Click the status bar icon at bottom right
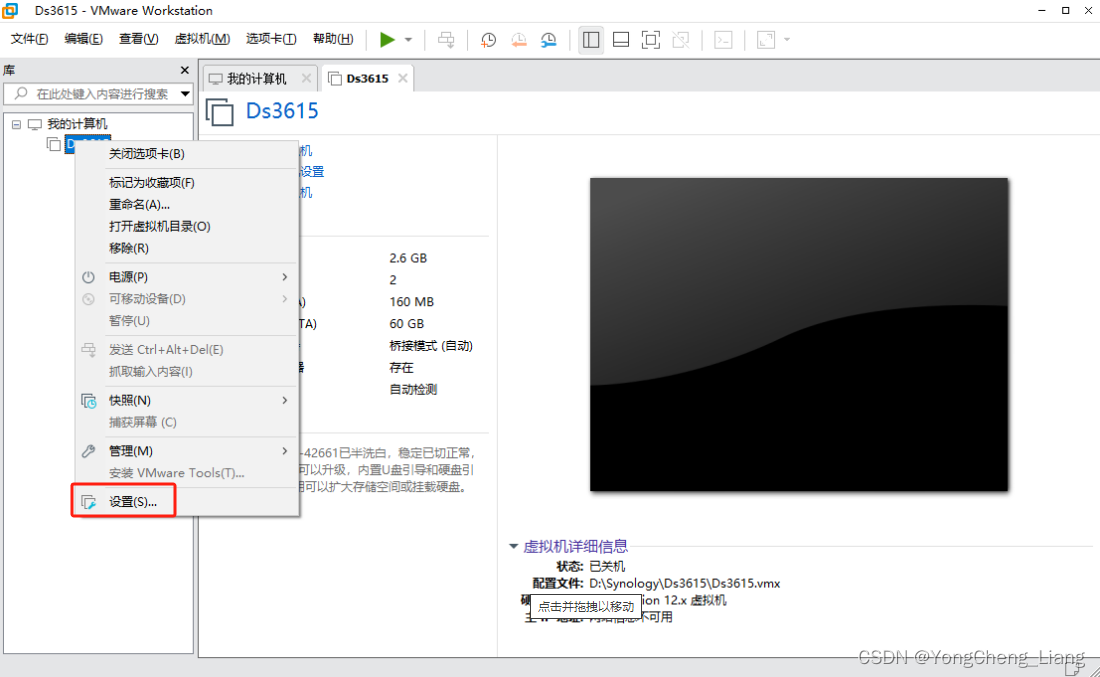The image size is (1100, 677). point(1073,667)
